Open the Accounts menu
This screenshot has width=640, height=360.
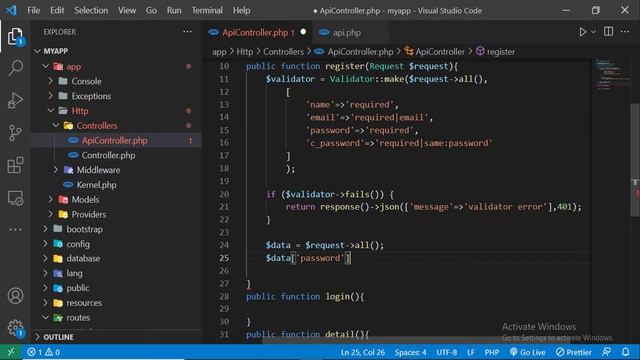[x=15, y=296]
